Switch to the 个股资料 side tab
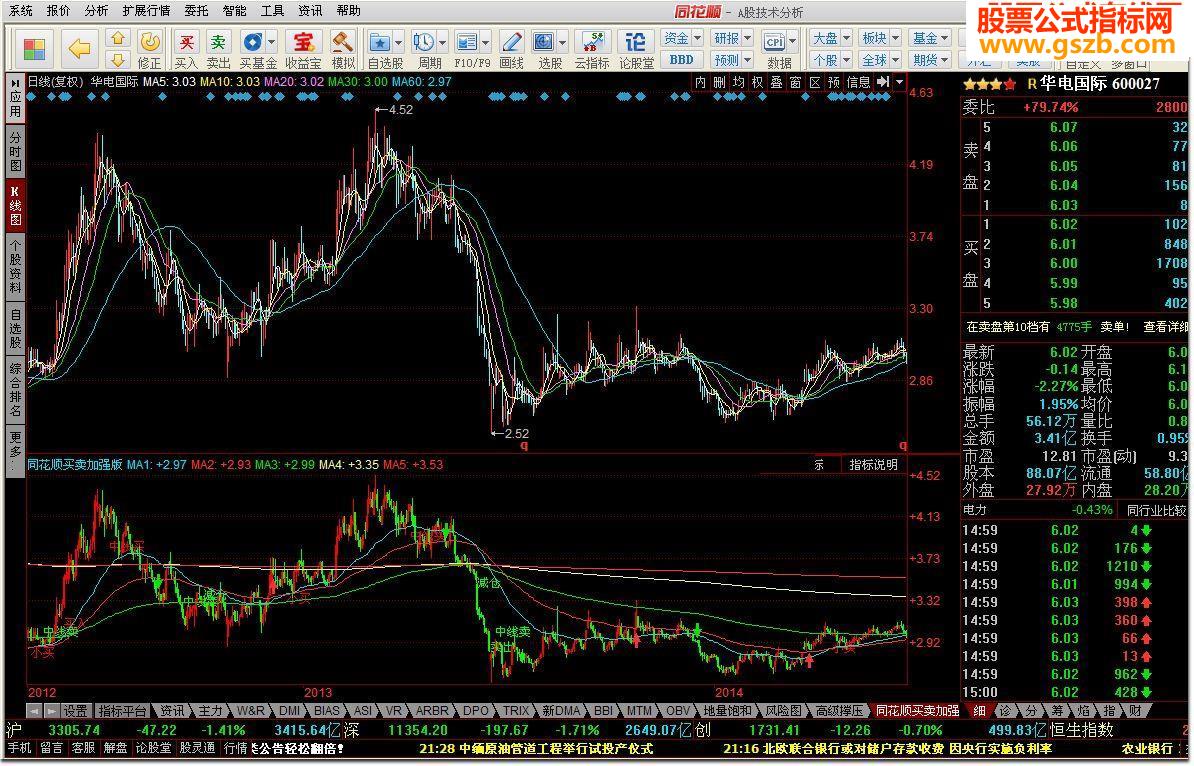Screen dimensions: 1194x766 click(15, 266)
